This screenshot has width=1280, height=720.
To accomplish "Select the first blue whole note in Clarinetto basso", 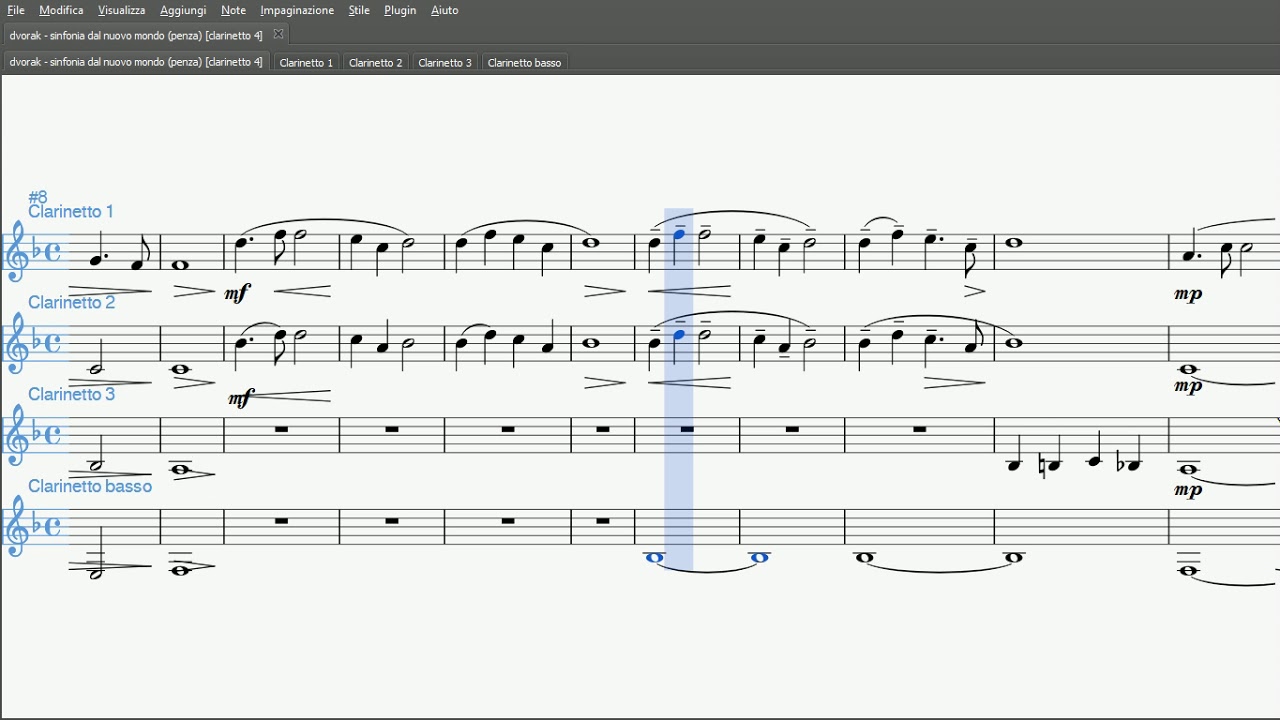I will click(x=655, y=558).
